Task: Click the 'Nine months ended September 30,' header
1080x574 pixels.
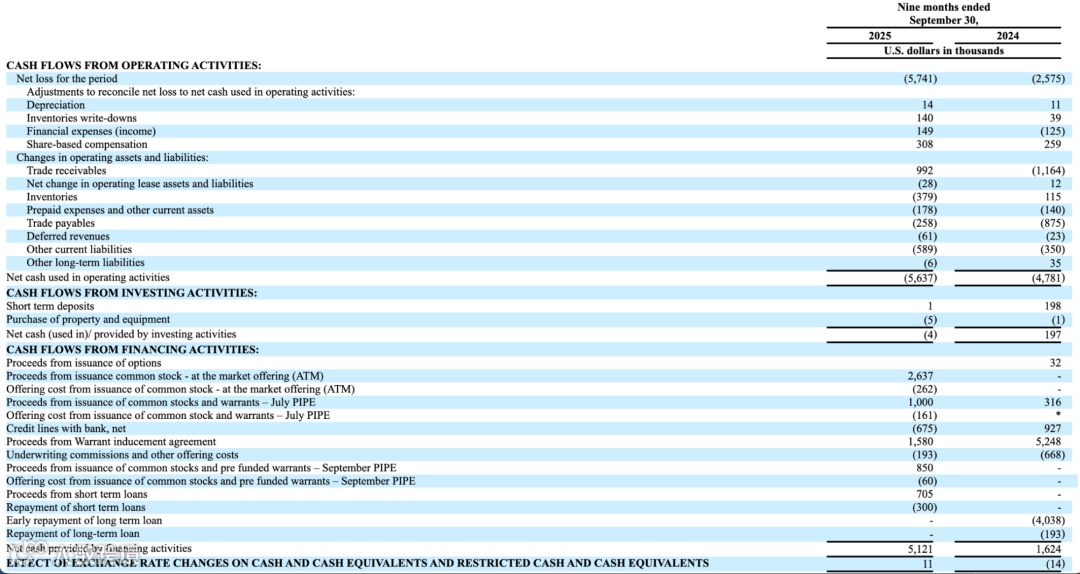Action: [944, 14]
